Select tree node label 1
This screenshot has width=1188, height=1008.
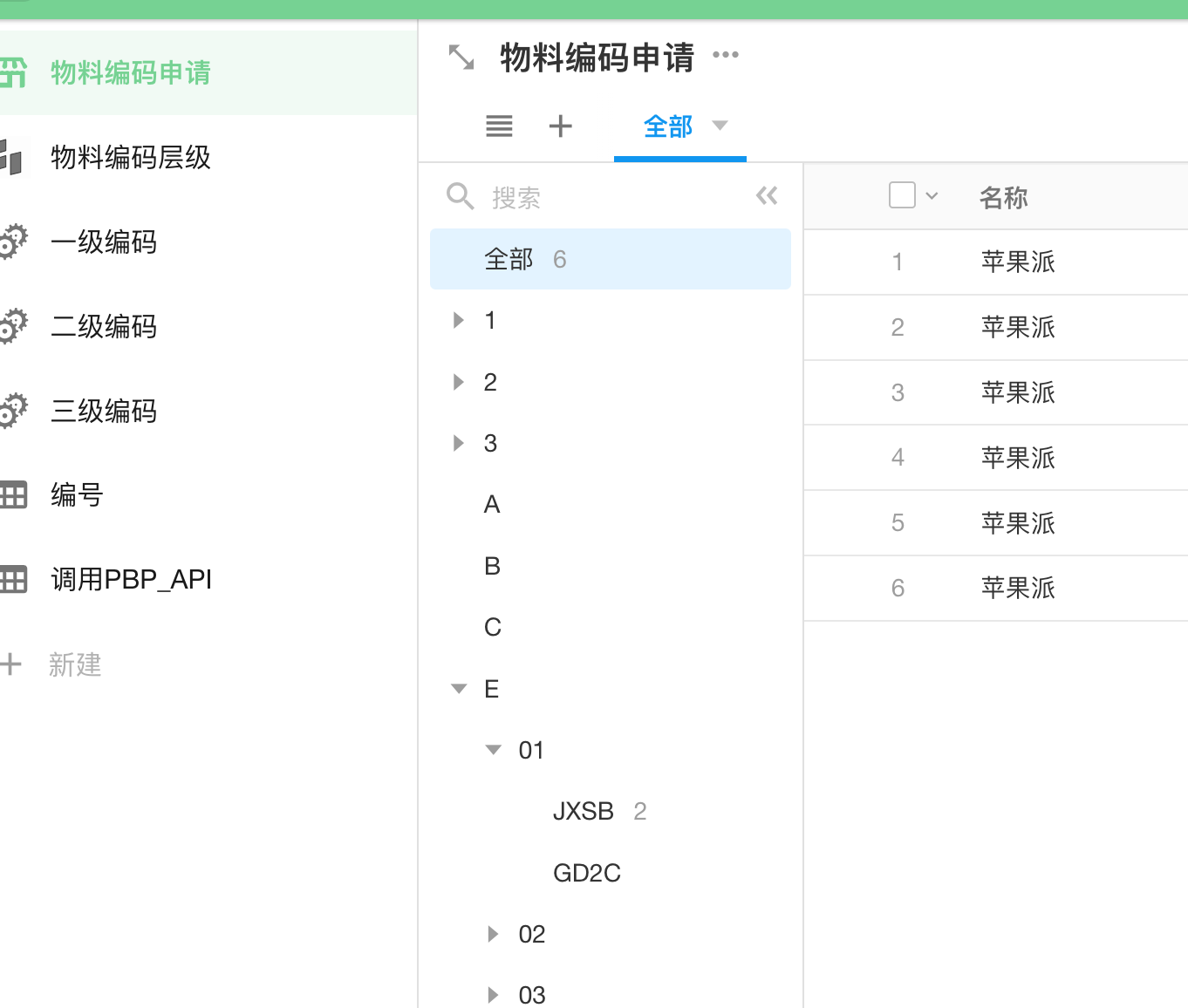tap(490, 320)
